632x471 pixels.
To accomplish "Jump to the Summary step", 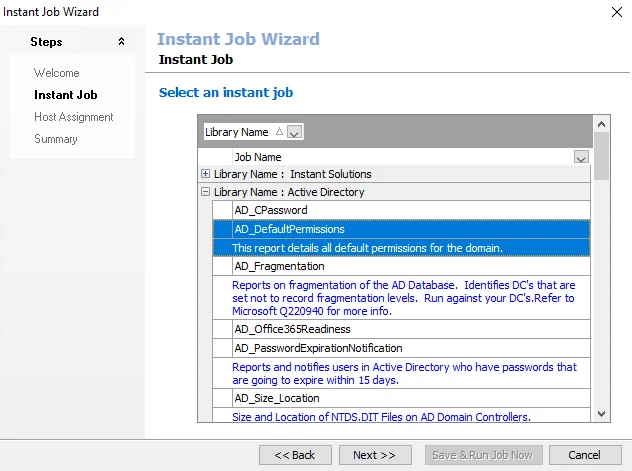I will click(x=56, y=139).
